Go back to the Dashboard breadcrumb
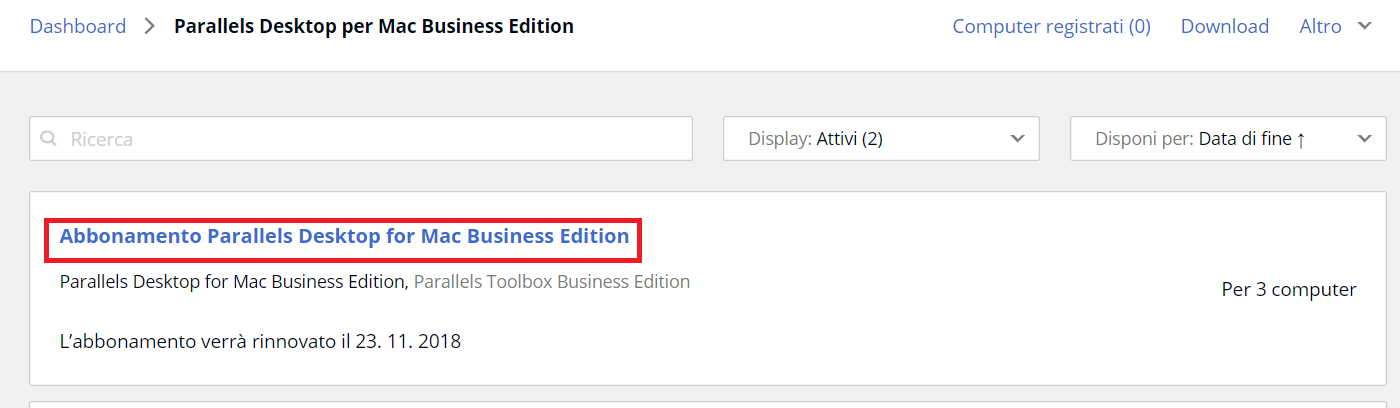 [78, 26]
